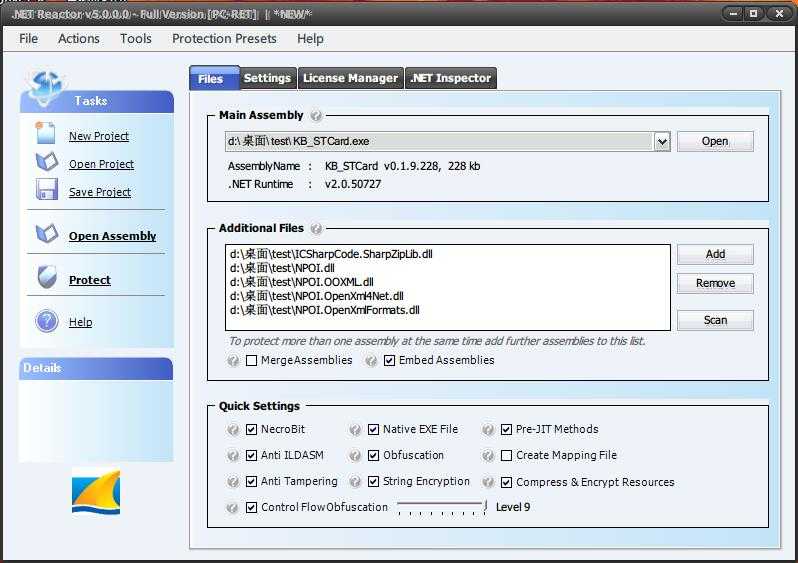Click the Remove button

715,283
